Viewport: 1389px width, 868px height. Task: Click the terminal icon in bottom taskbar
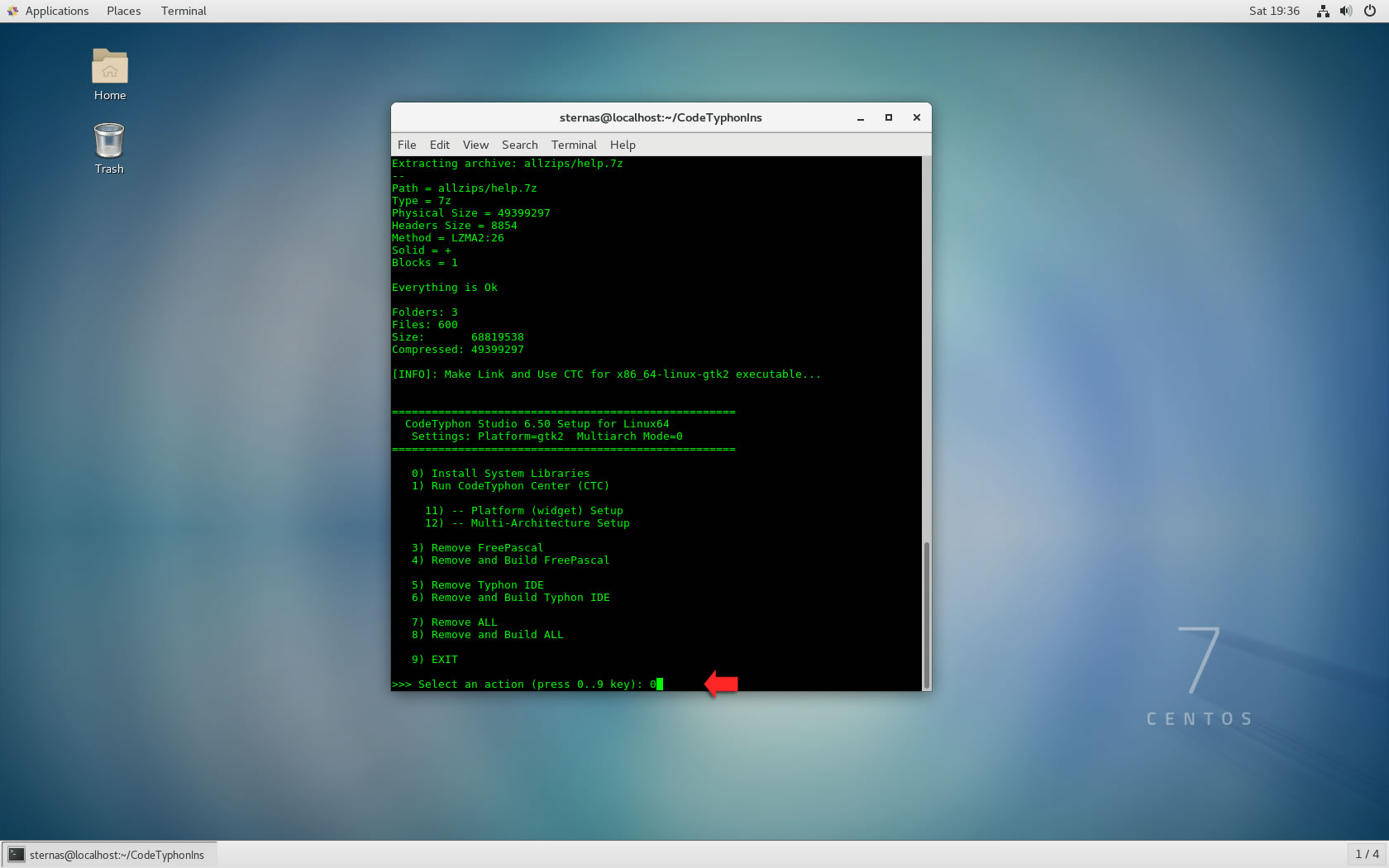coord(17,855)
